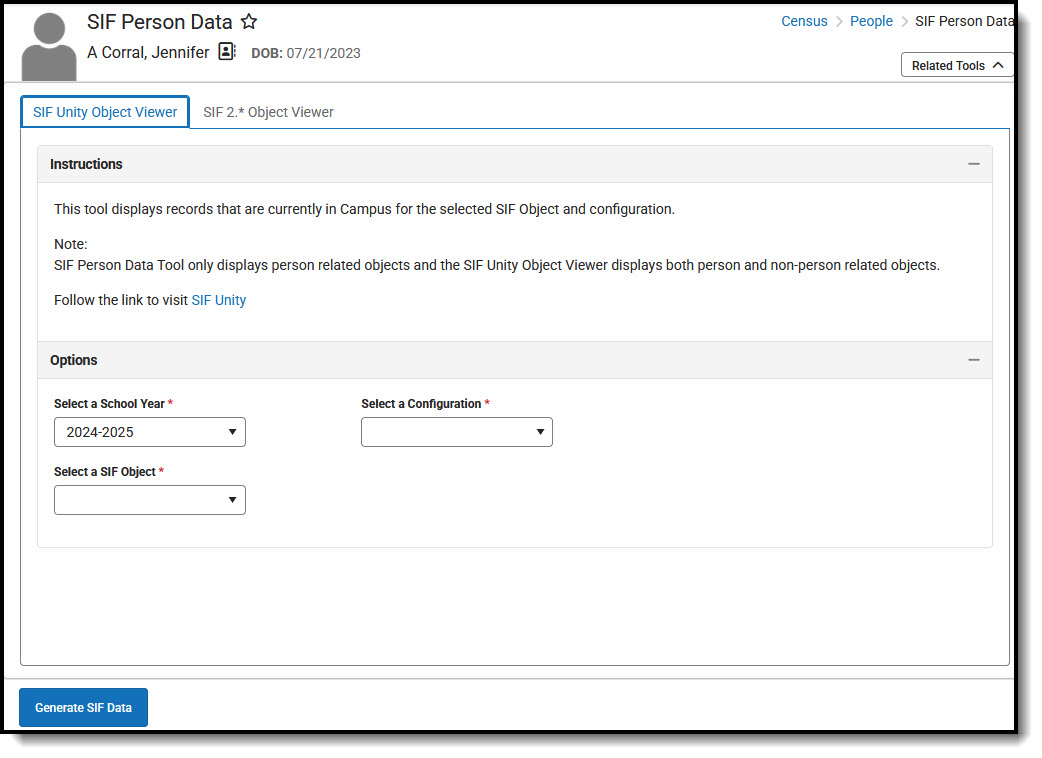Screen dimensions: 1042x758
Task: Switch to SIF 2.* Object Viewer tab
Action: [x=268, y=112]
